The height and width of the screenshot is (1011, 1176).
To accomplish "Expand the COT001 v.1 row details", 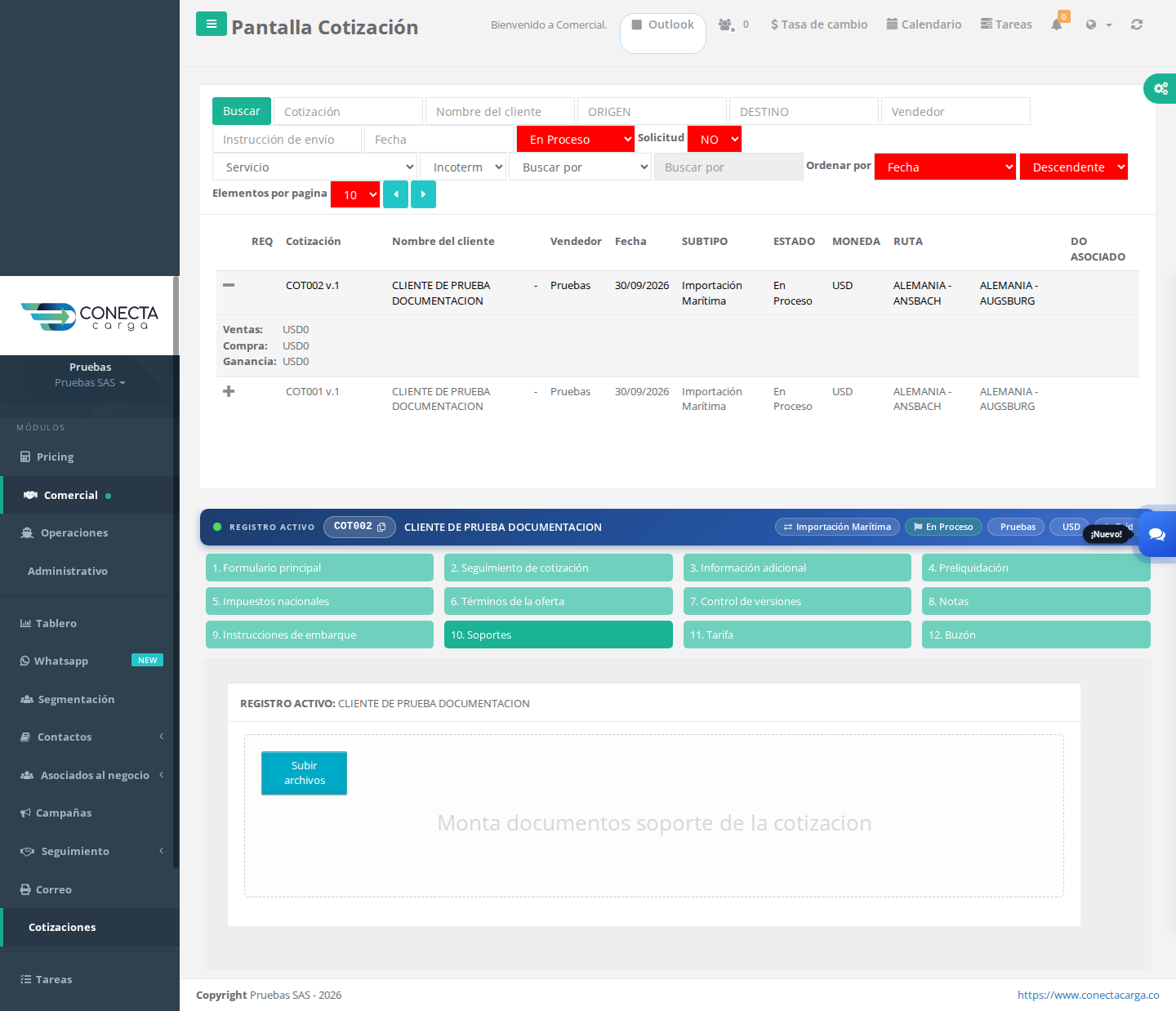I will (x=229, y=391).
